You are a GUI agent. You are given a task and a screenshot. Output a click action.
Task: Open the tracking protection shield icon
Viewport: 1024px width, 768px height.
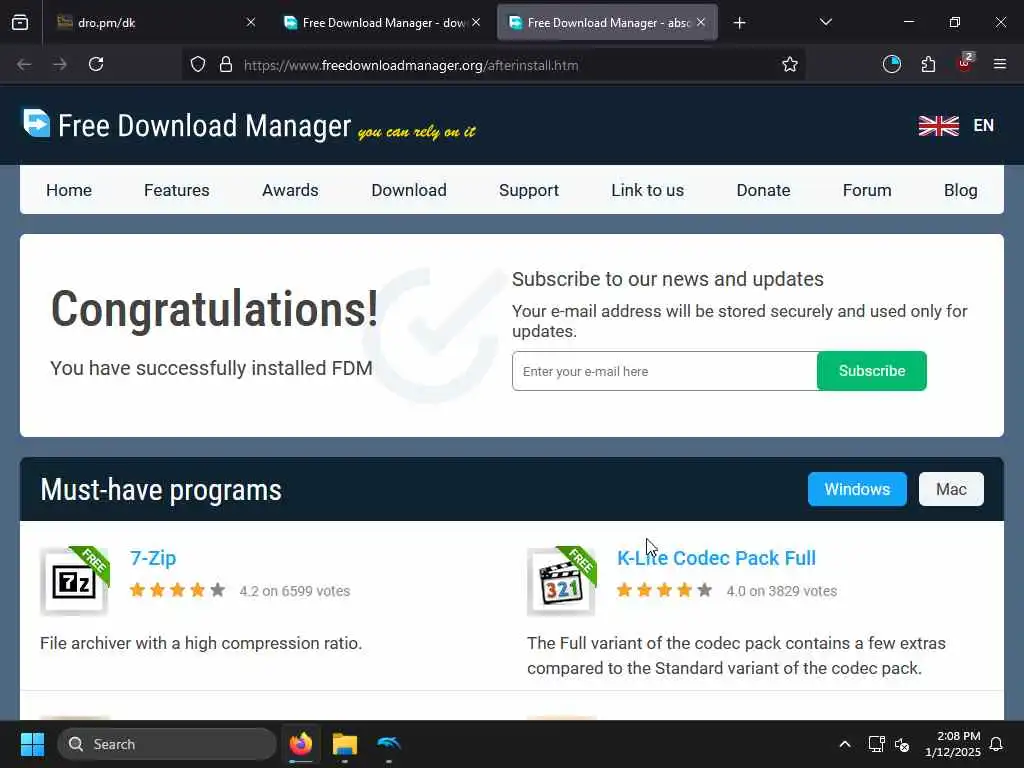pyautogui.click(x=198, y=64)
